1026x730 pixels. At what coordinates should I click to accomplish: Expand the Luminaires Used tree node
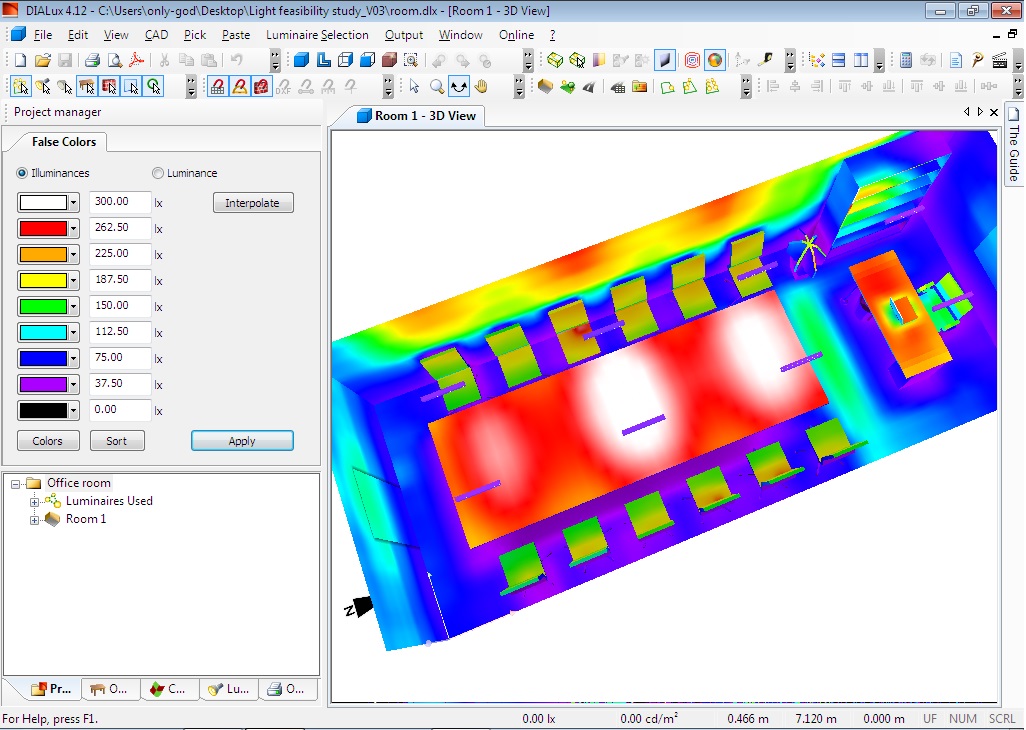point(35,501)
